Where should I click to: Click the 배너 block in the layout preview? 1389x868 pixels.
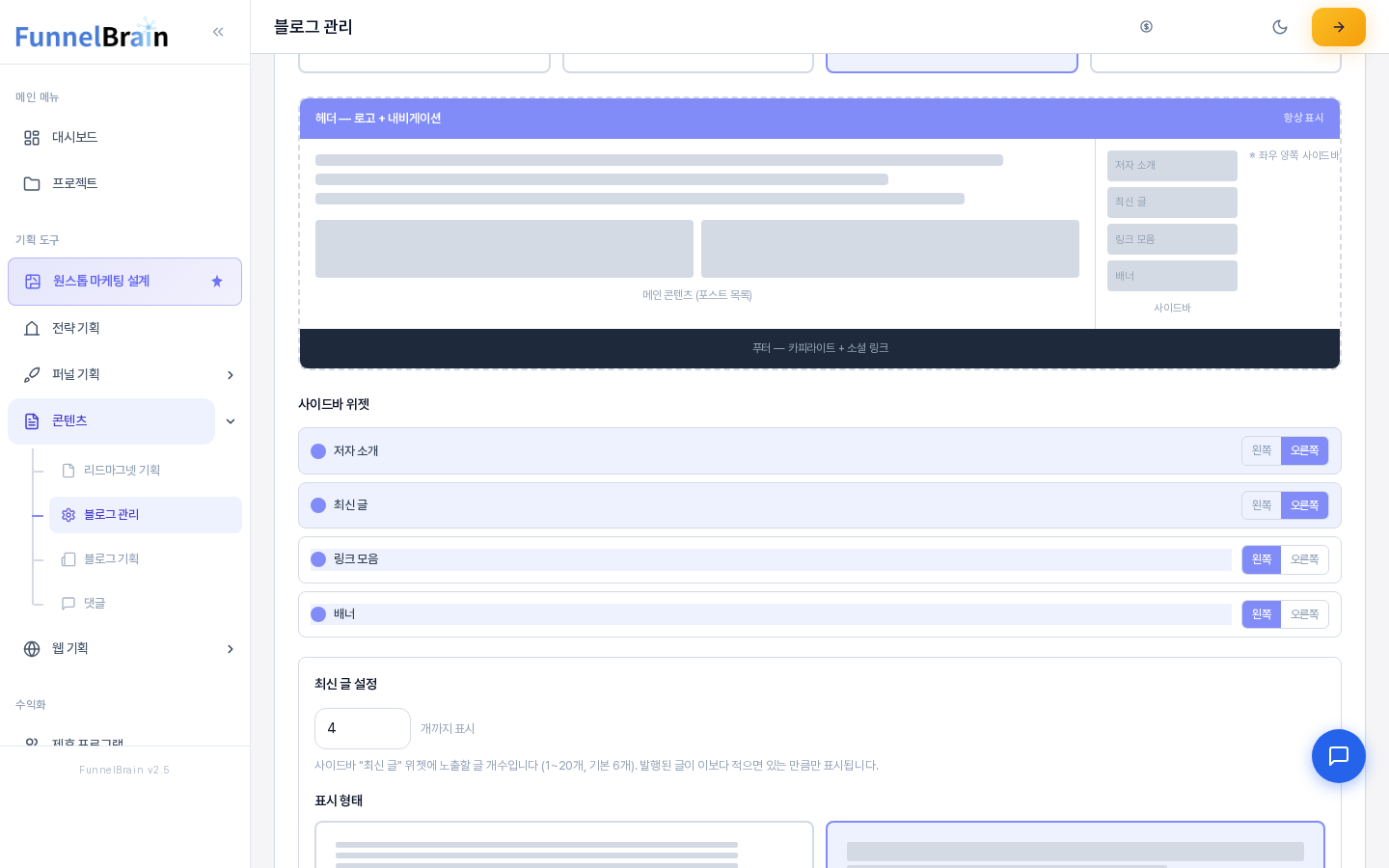1172,276
